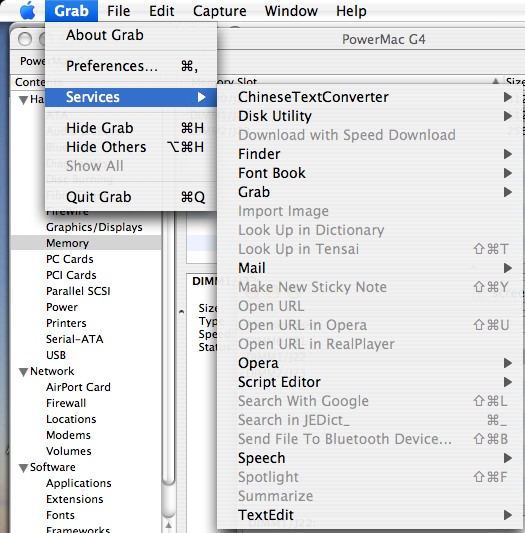Choose Quit Grab

[x=131, y=197]
